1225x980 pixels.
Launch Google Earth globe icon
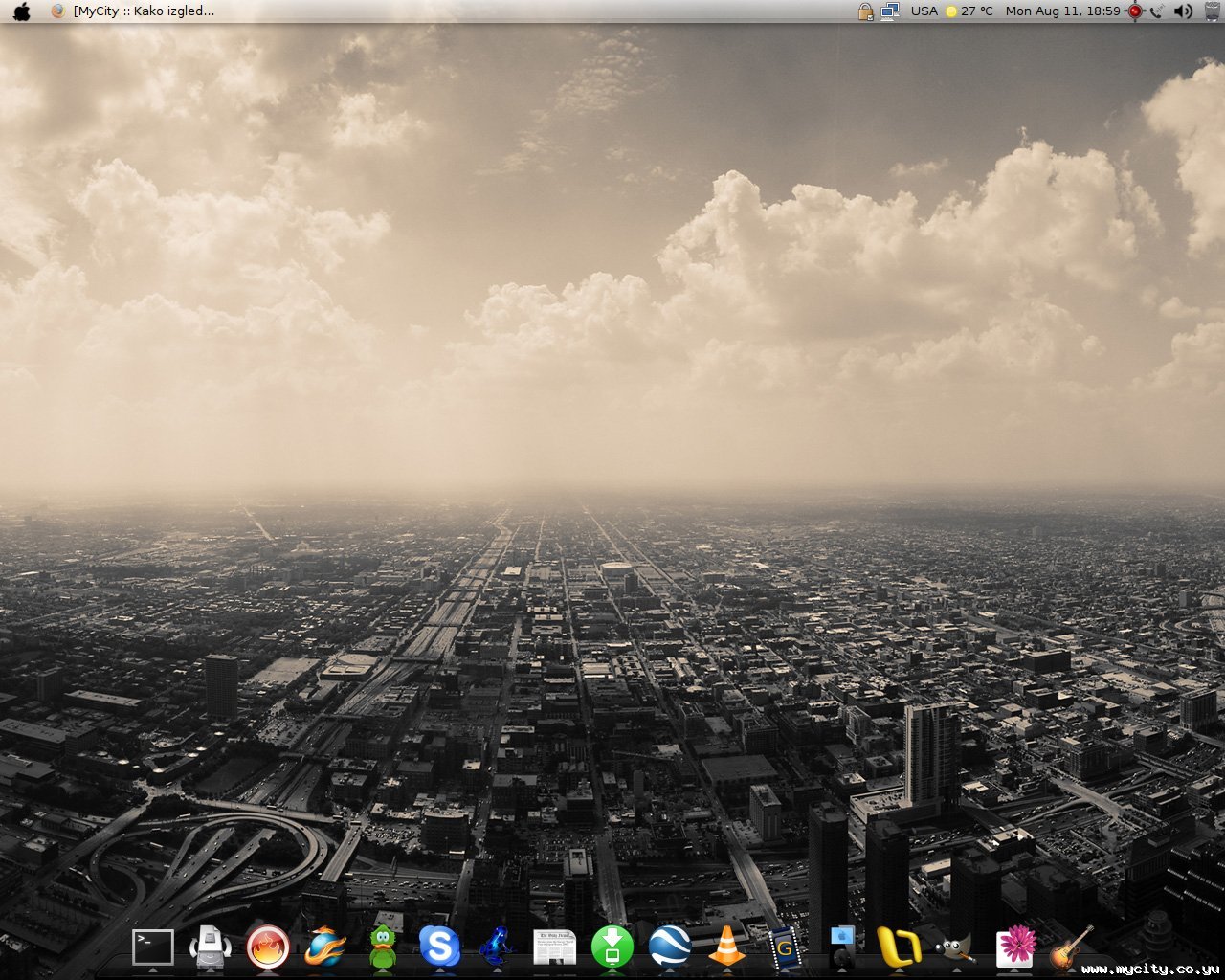pos(669,947)
